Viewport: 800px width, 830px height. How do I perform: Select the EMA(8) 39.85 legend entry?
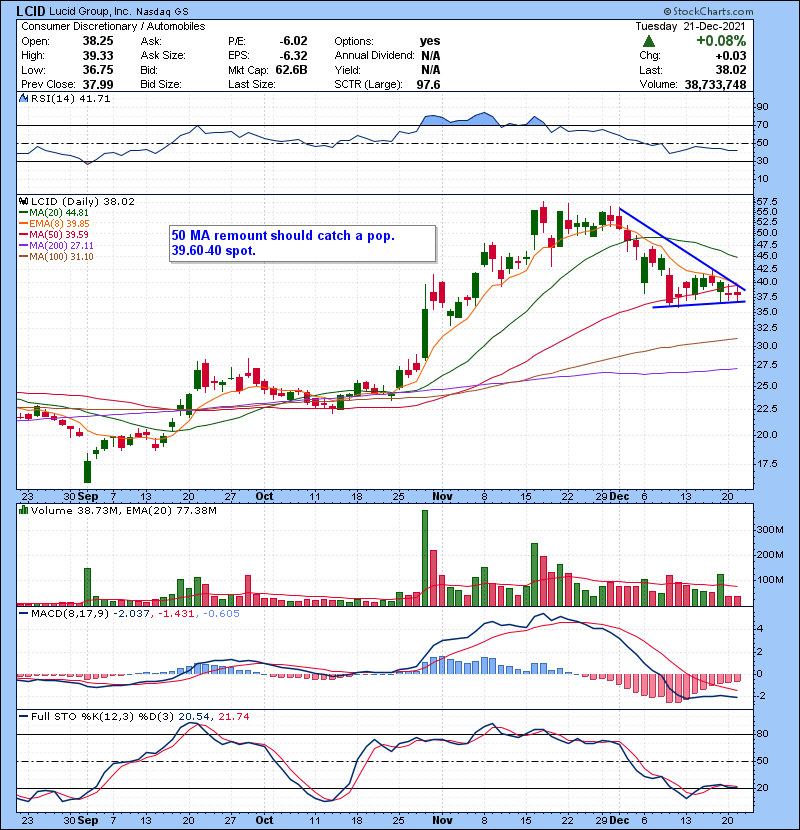click(54, 224)
